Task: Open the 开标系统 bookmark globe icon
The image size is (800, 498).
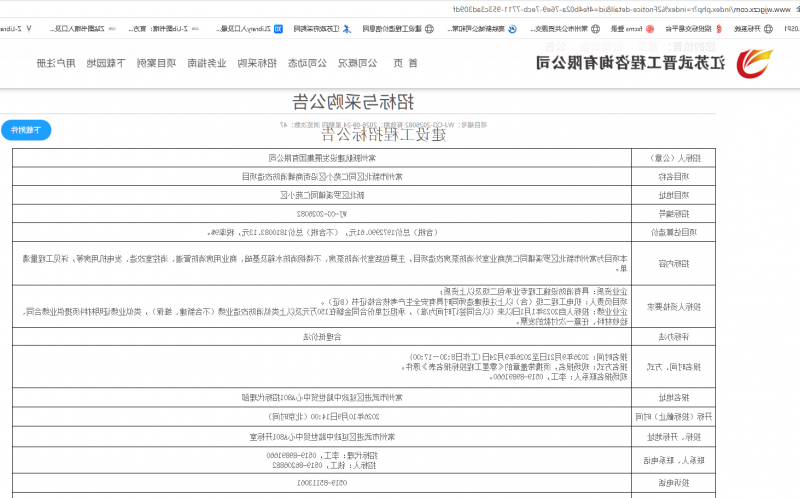Action: pyautogui.click(x=768, y=29)
